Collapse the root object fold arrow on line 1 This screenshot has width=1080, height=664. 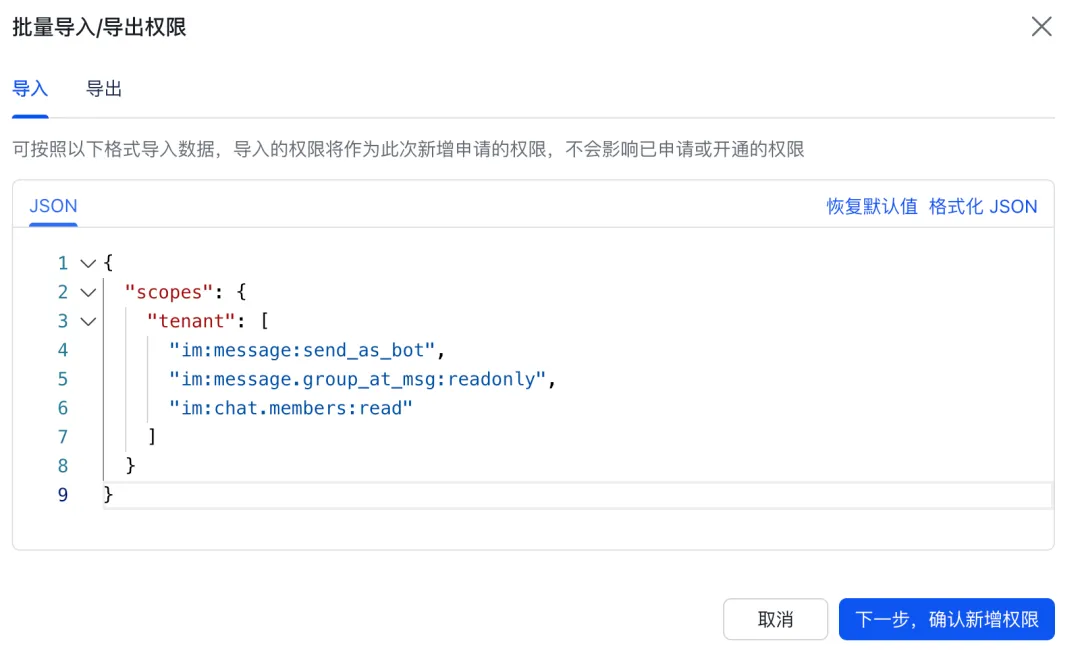click(x=87, y=263)
